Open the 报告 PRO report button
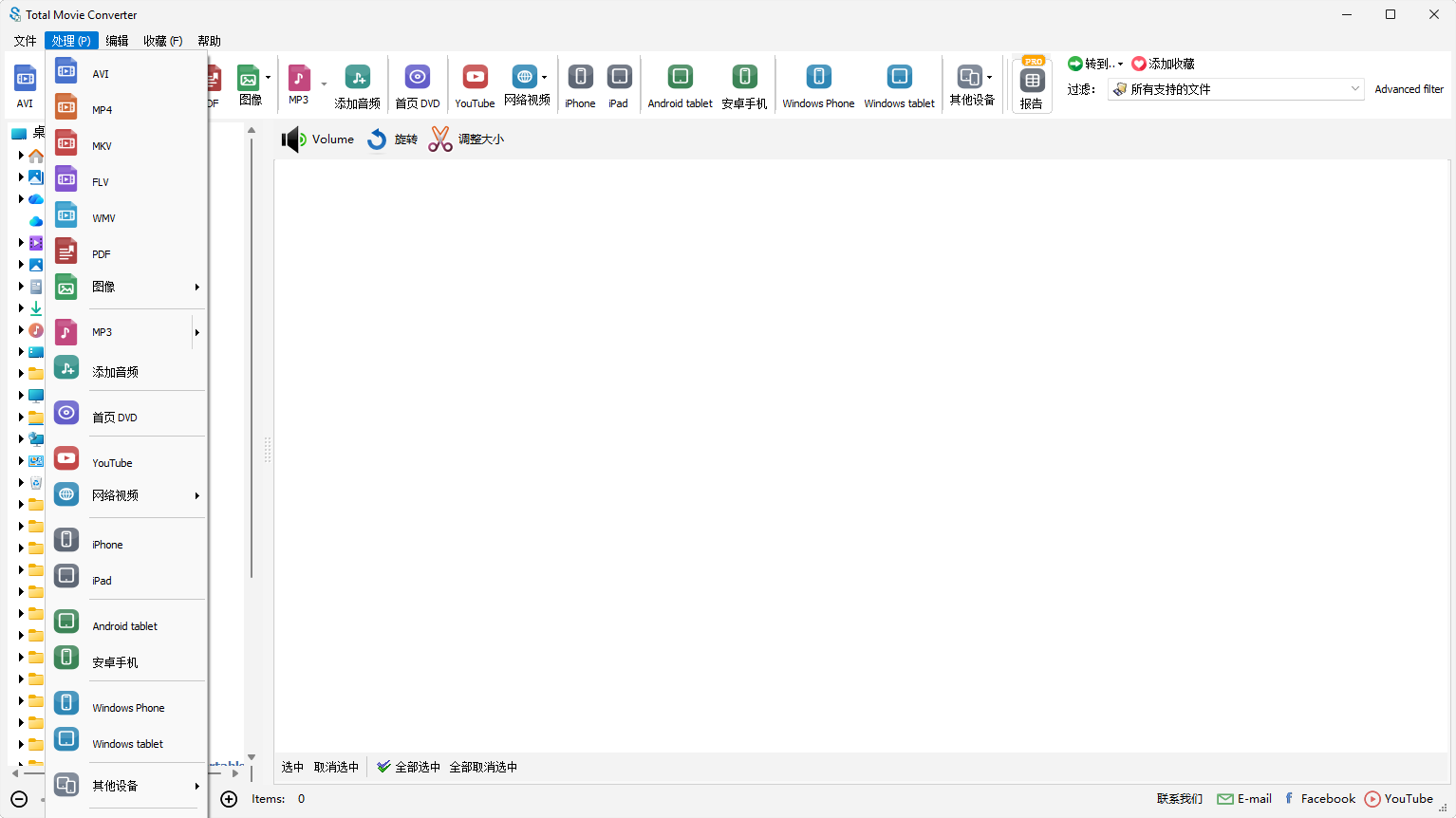This screenshot has height=818, width=1456. click(1032, 85)
